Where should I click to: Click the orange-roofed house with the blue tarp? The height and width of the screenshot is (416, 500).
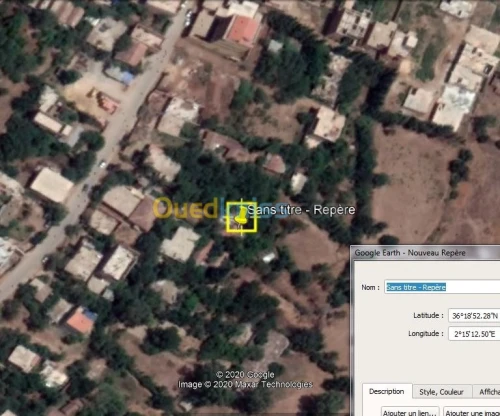click(x=81, y=321)
